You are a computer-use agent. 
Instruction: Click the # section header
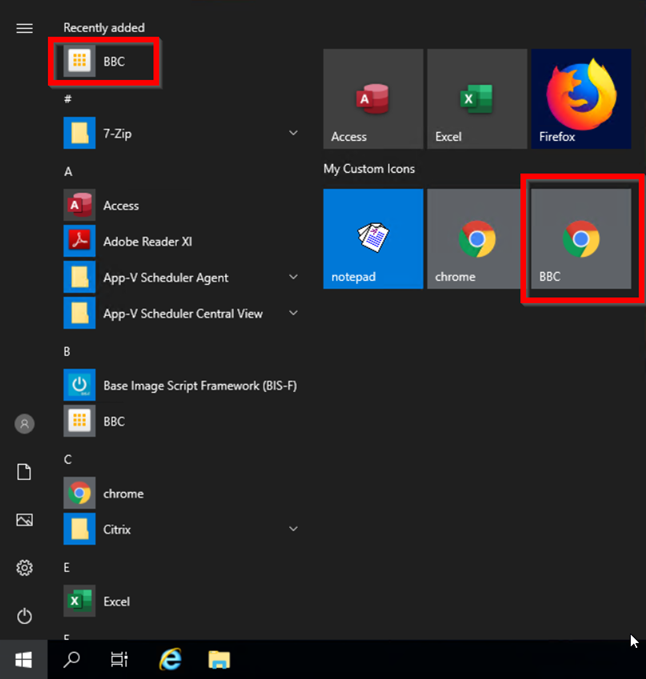[x=68, y=99]
